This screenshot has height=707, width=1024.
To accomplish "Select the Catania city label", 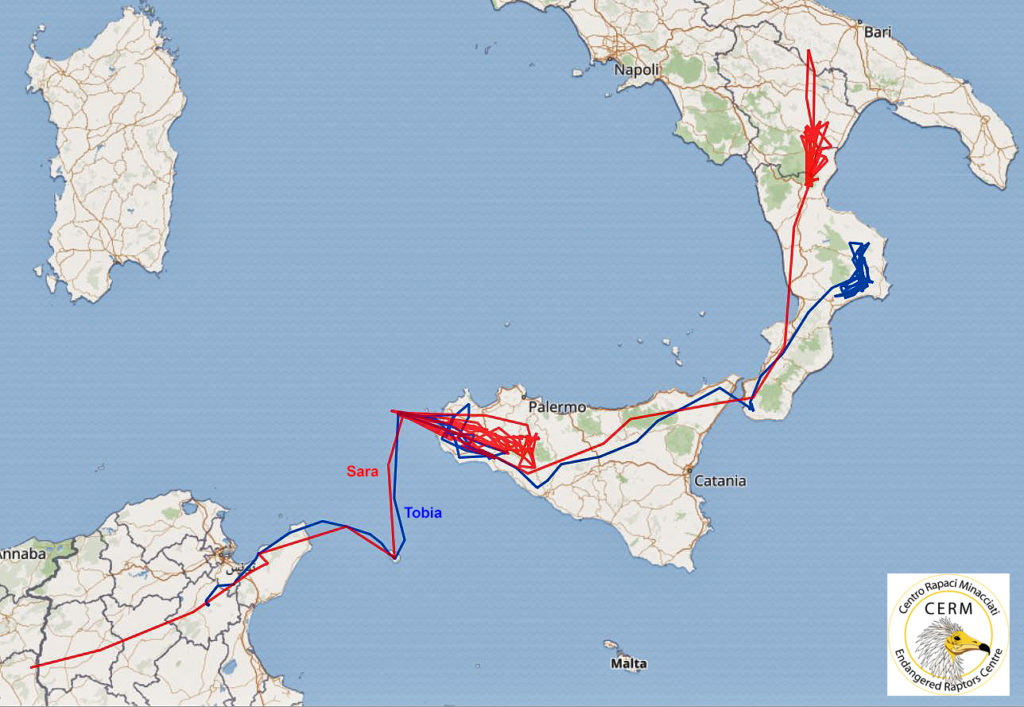I will 720,480.
